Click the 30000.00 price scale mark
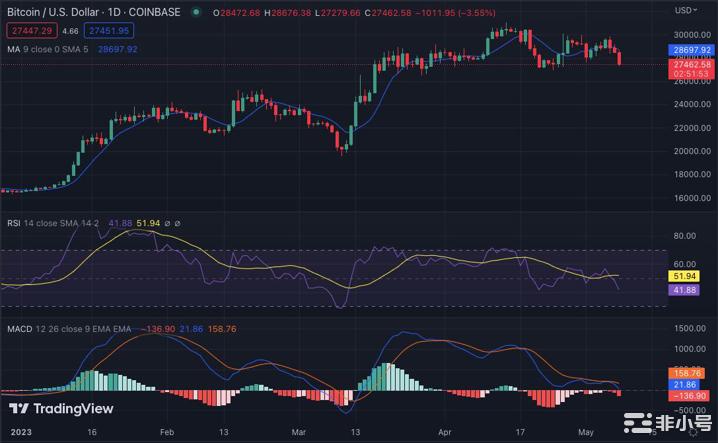The image size is (718, 443). 692,35
